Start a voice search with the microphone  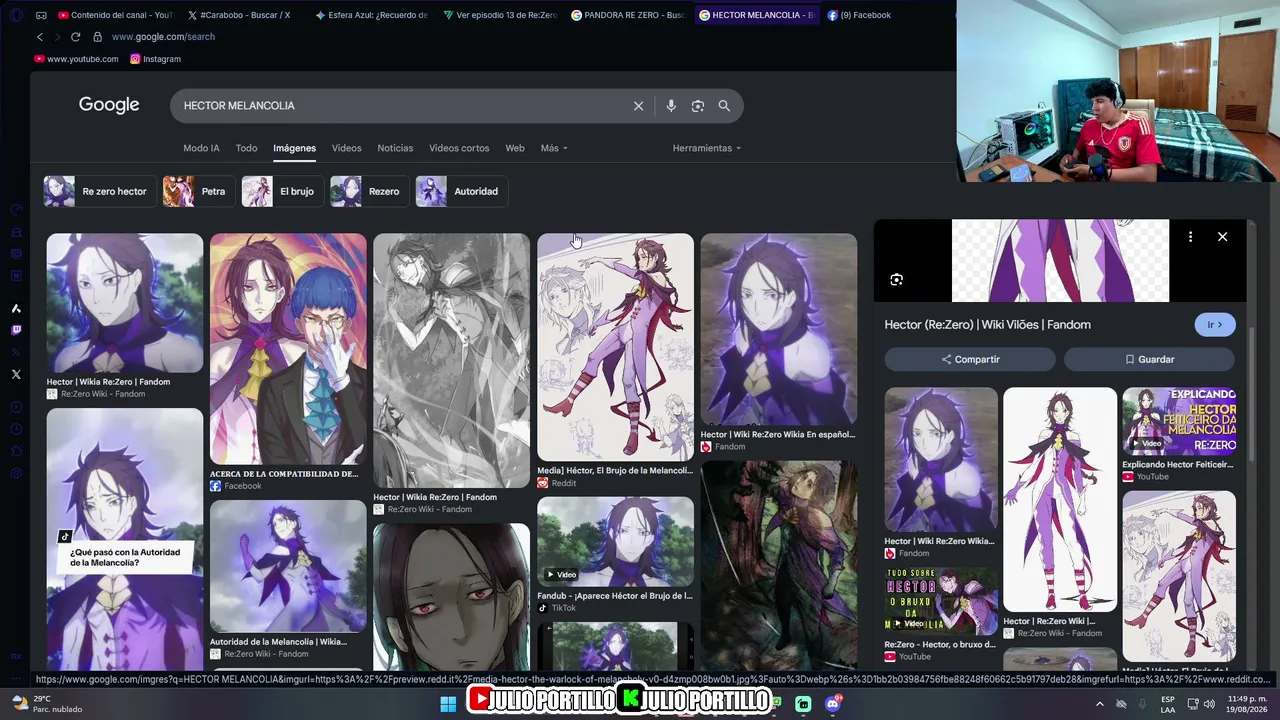click(x=671, y=106)
